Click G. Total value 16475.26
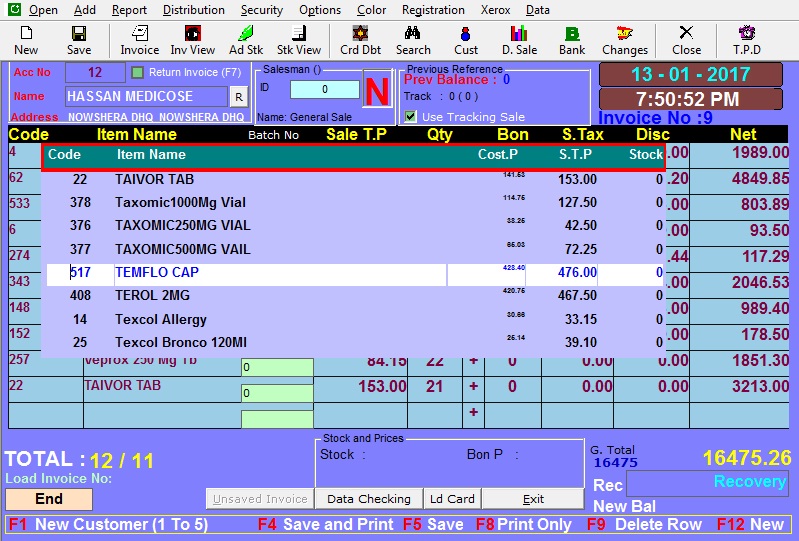The width and height of the screenshot is (799, 541). tap(747, 458)
